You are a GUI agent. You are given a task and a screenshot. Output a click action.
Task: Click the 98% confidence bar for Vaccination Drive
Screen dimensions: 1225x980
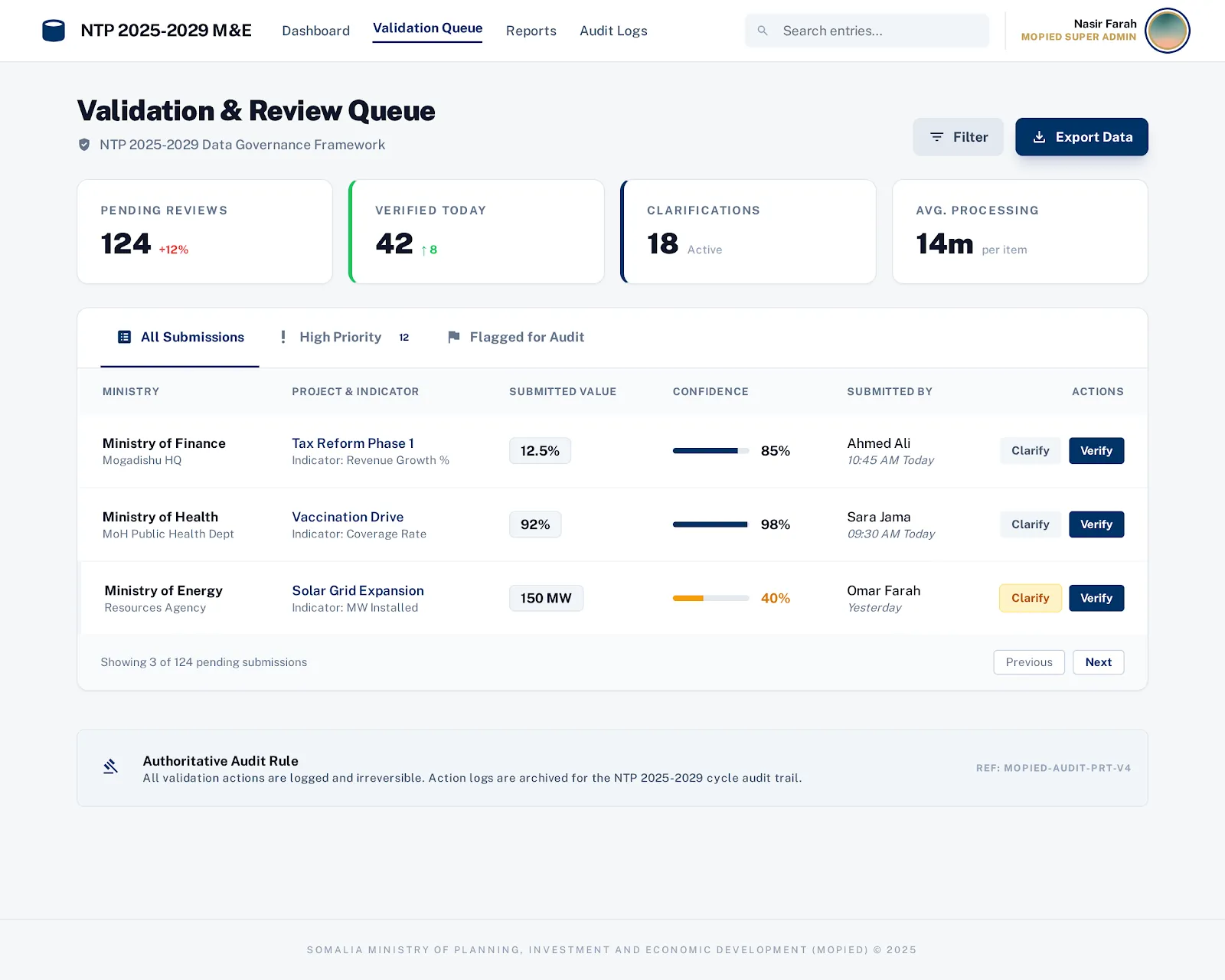(x=710, y=524)
